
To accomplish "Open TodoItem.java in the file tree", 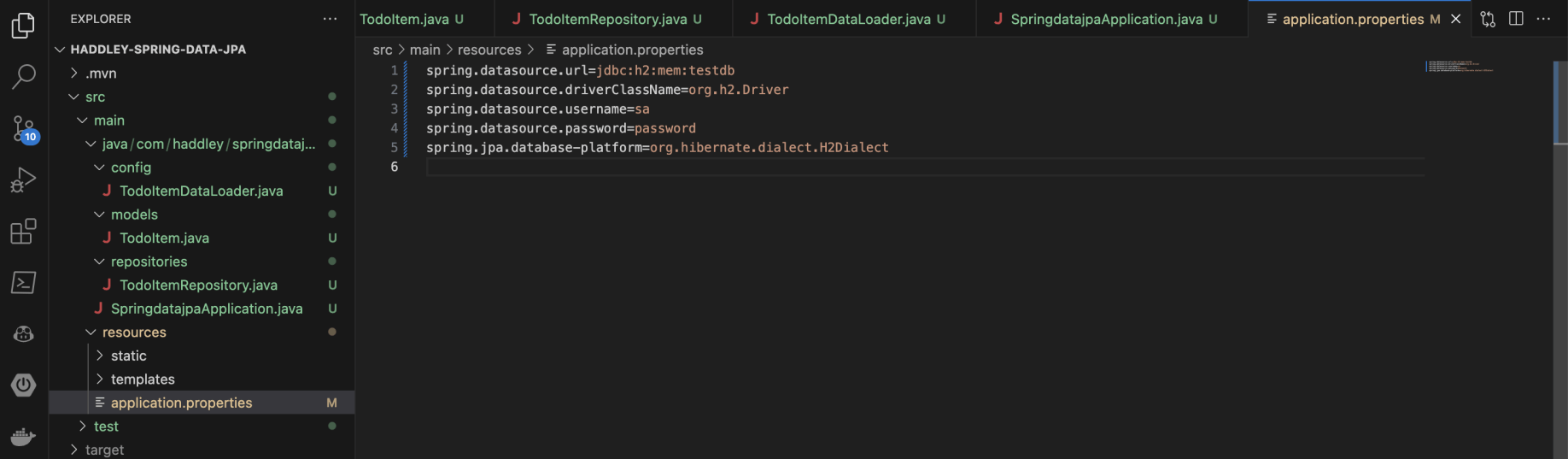I will pyautogui.click(x=202, y=238).
